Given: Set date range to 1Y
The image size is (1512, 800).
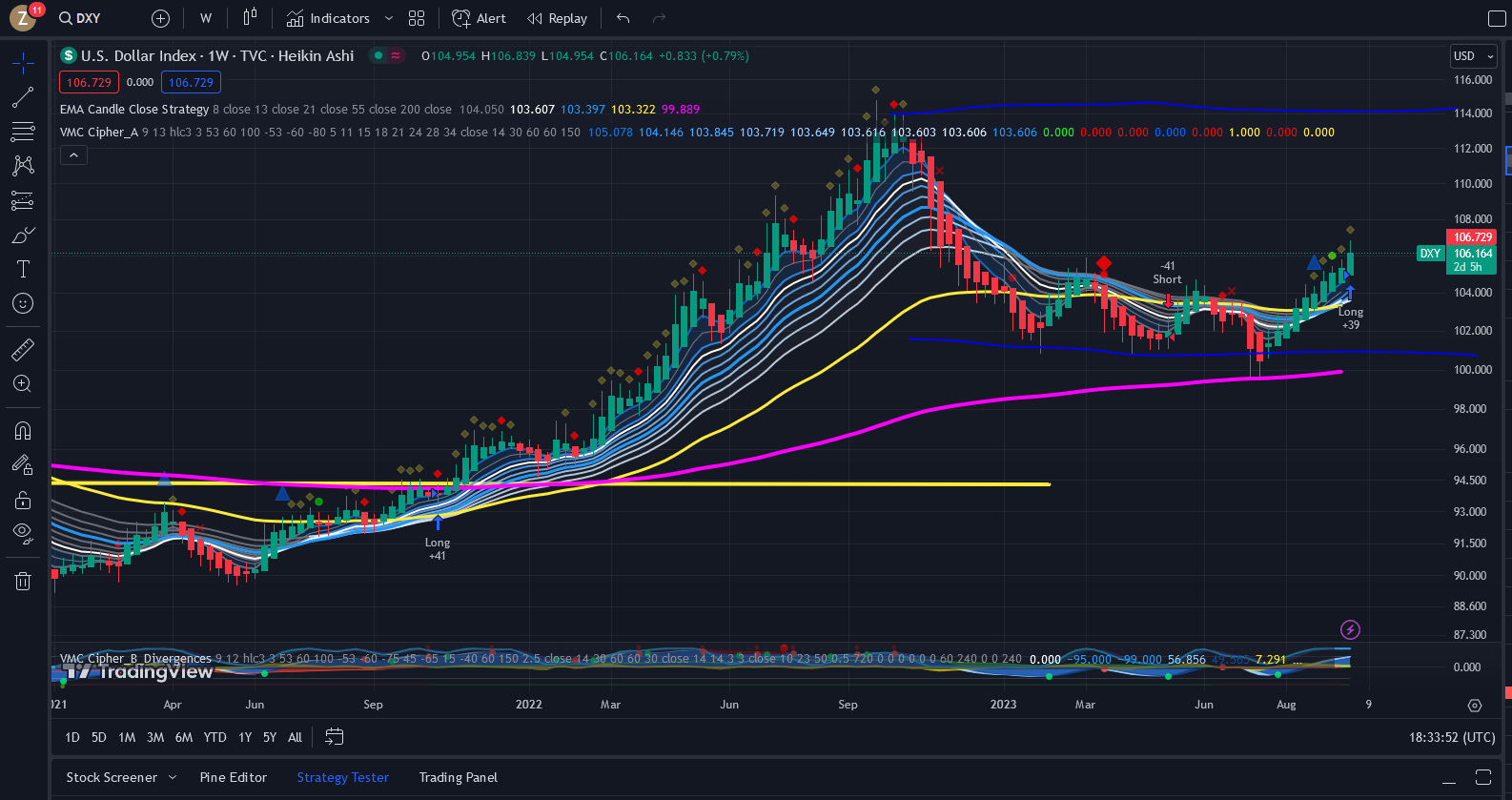Looking at the screenshot, I should point(245,737).
